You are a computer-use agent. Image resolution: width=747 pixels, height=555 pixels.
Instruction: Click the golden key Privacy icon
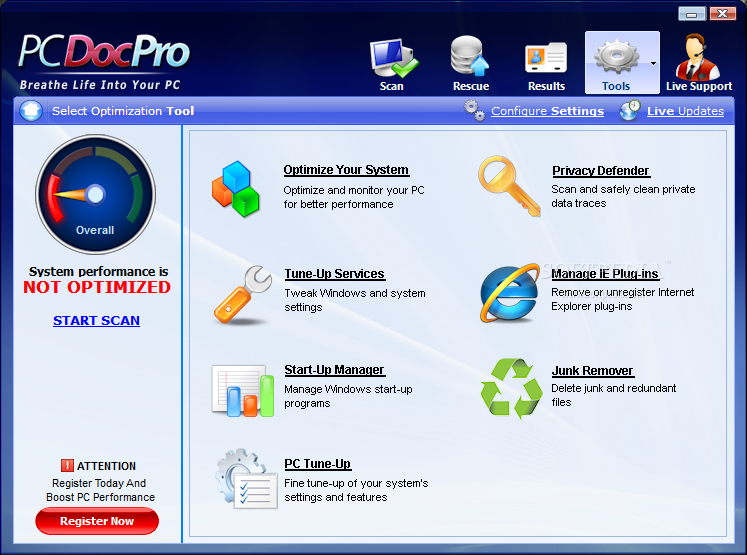point(509,186)
